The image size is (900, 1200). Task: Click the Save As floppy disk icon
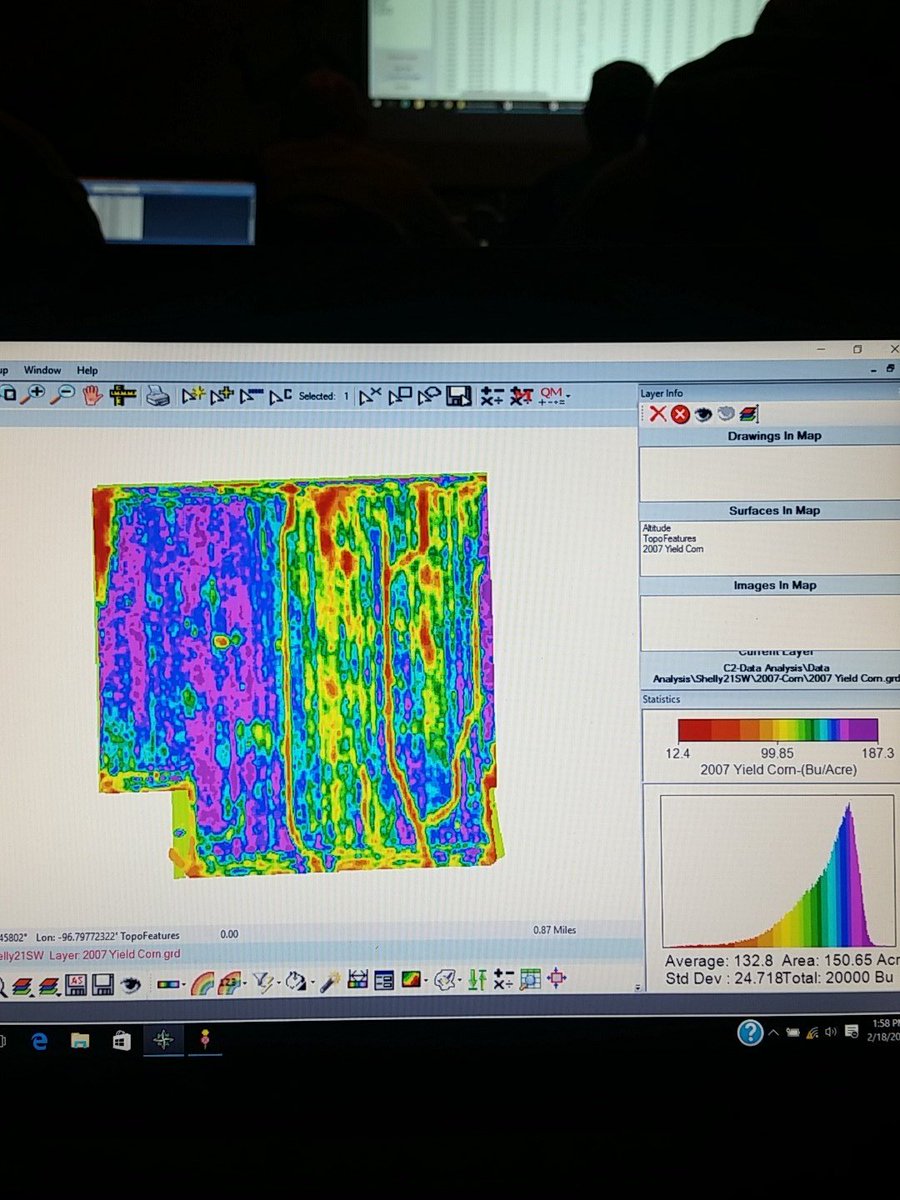pyautogui.click(x=76, y=984)
